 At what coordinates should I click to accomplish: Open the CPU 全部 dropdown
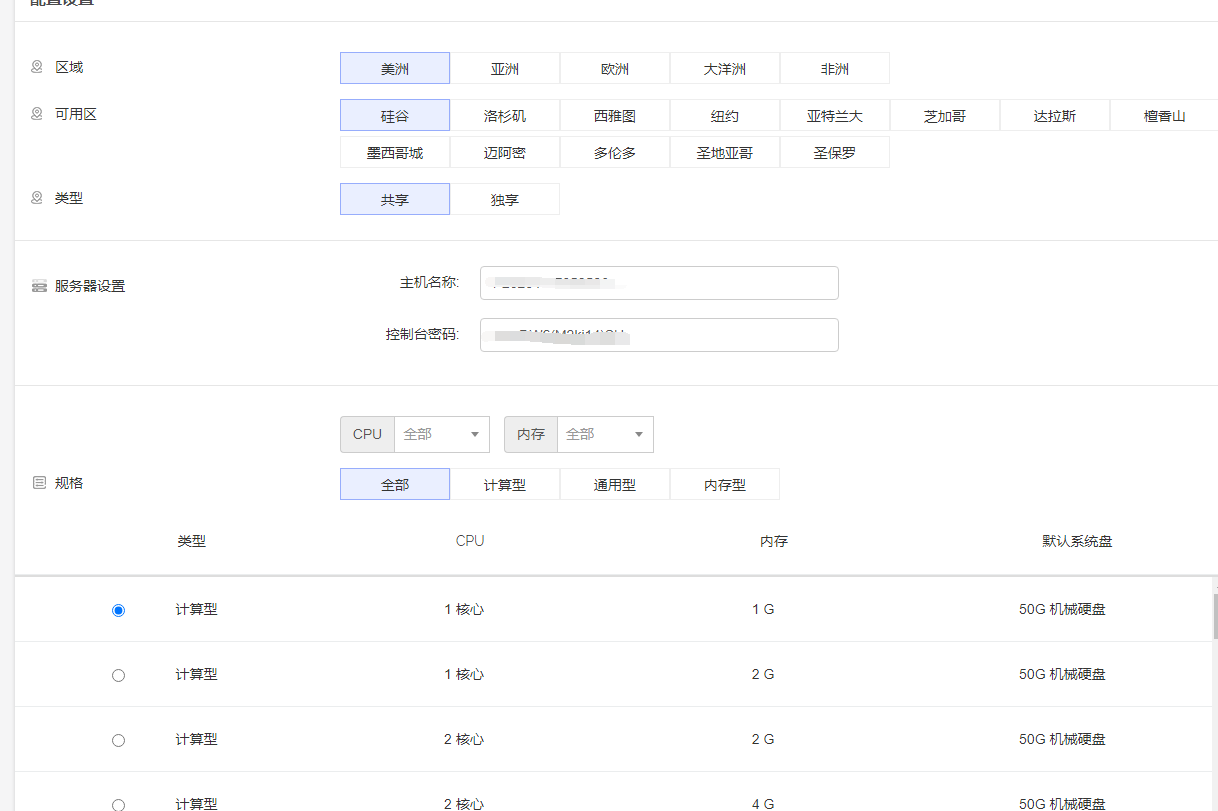(441, 434)
